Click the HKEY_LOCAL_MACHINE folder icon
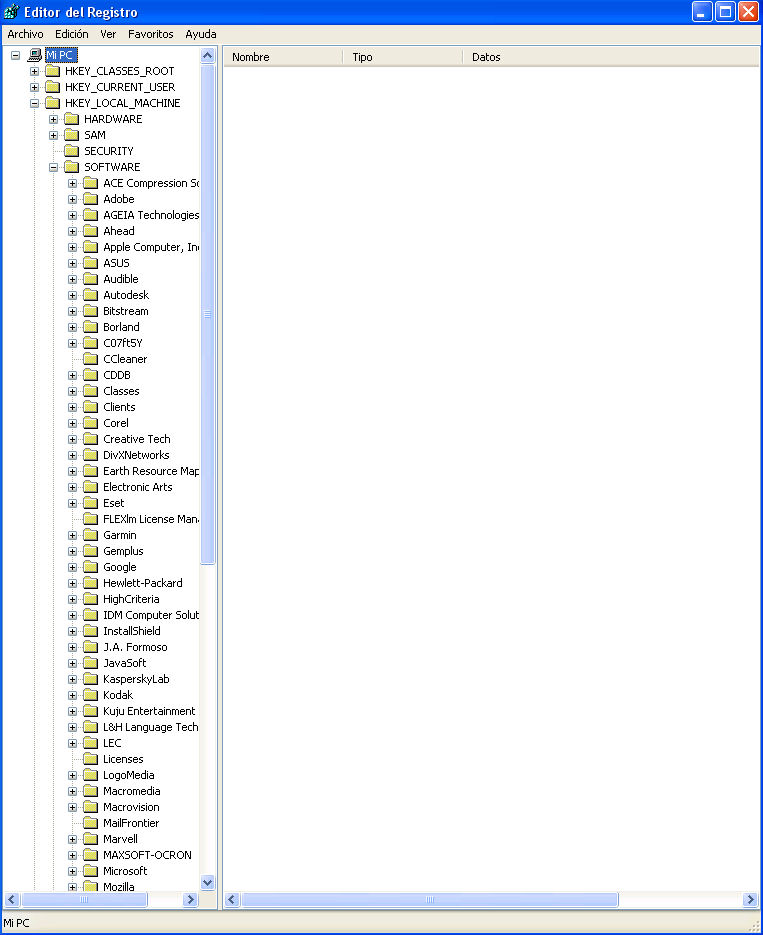This screenshot has width=763, height=935. 53,103
